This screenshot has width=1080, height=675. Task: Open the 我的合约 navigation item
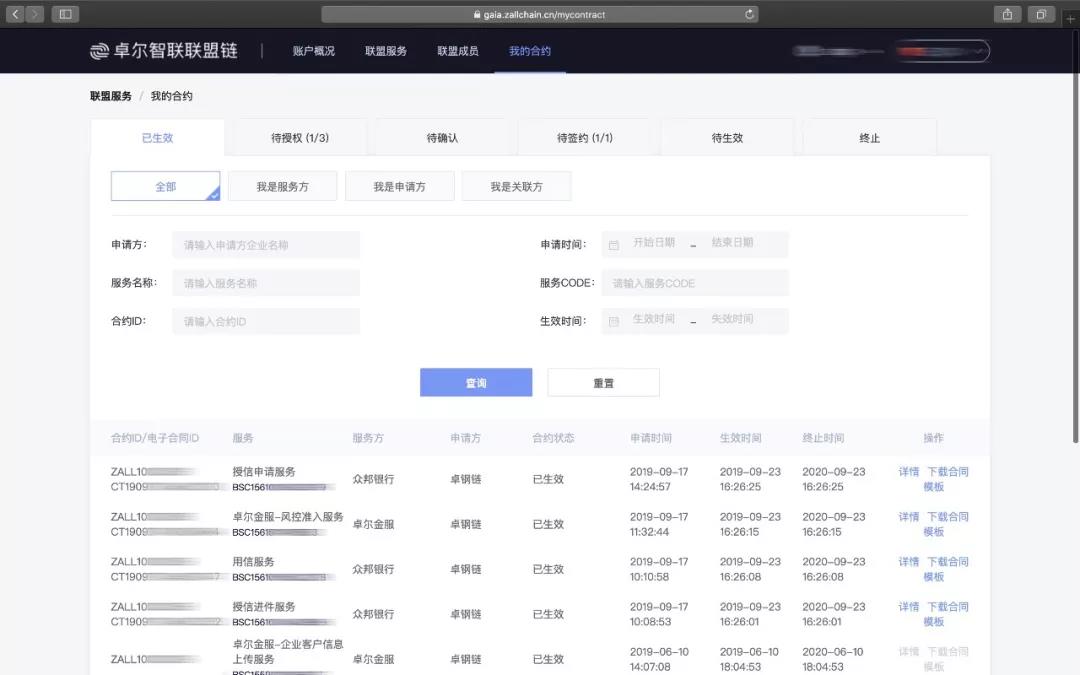(x=530, y=51)
